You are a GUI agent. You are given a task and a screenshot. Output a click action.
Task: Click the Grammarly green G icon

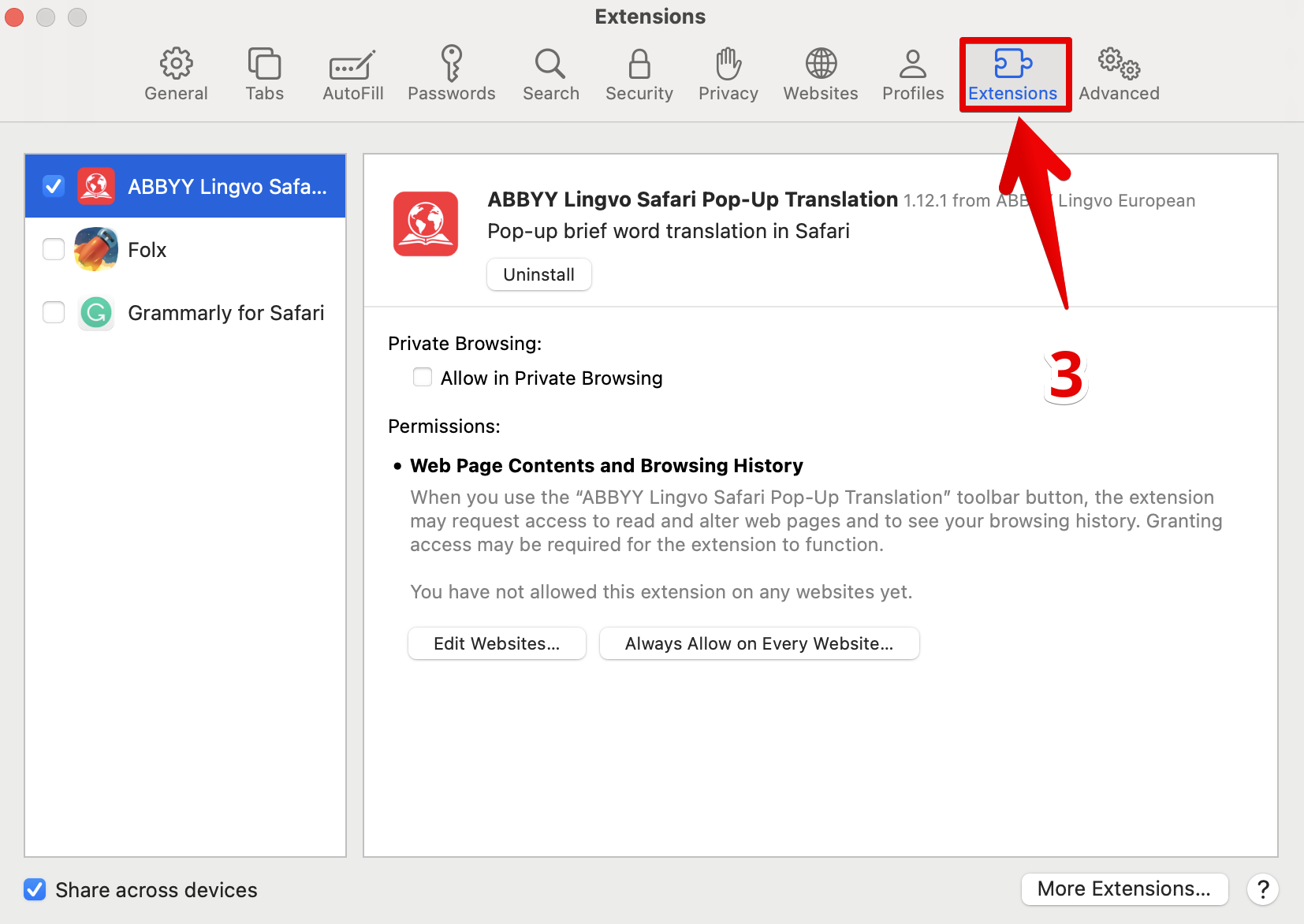[x=96, y=313]
